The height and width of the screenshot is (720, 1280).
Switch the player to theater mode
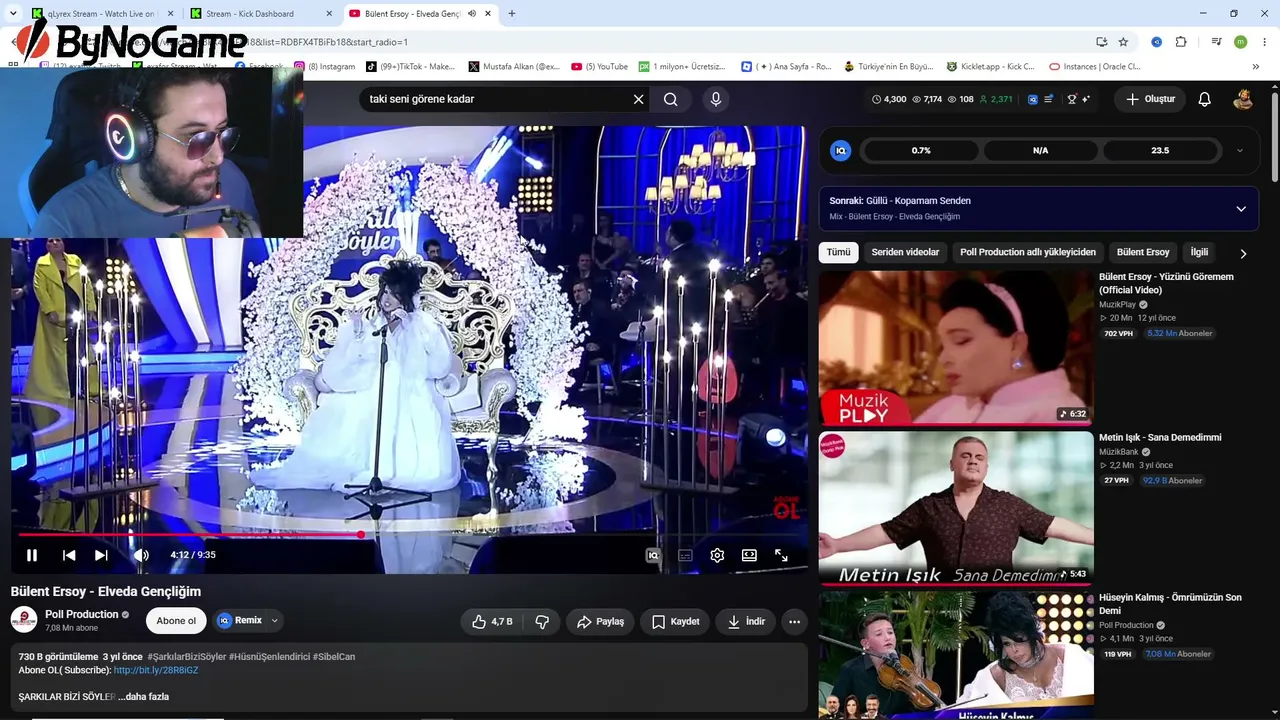(x=749, y=555)
